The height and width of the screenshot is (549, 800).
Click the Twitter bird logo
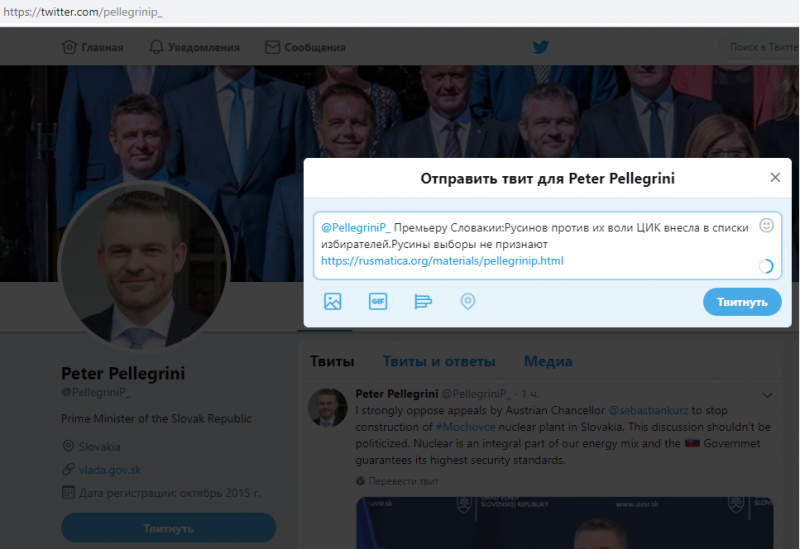541,47
